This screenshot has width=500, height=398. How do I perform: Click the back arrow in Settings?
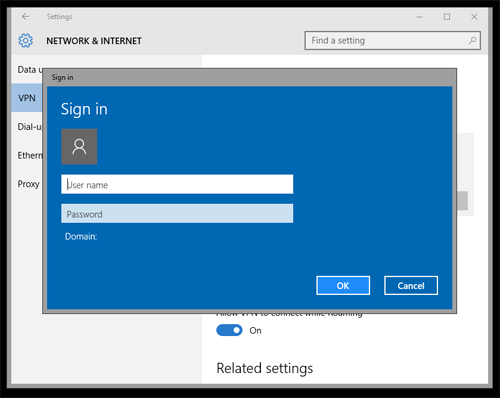[x=26, y=17]
